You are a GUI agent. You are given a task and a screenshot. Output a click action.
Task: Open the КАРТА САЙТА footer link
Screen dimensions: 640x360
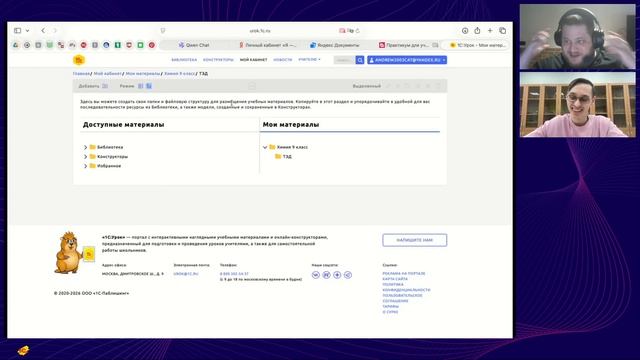[x=395, y=279]
